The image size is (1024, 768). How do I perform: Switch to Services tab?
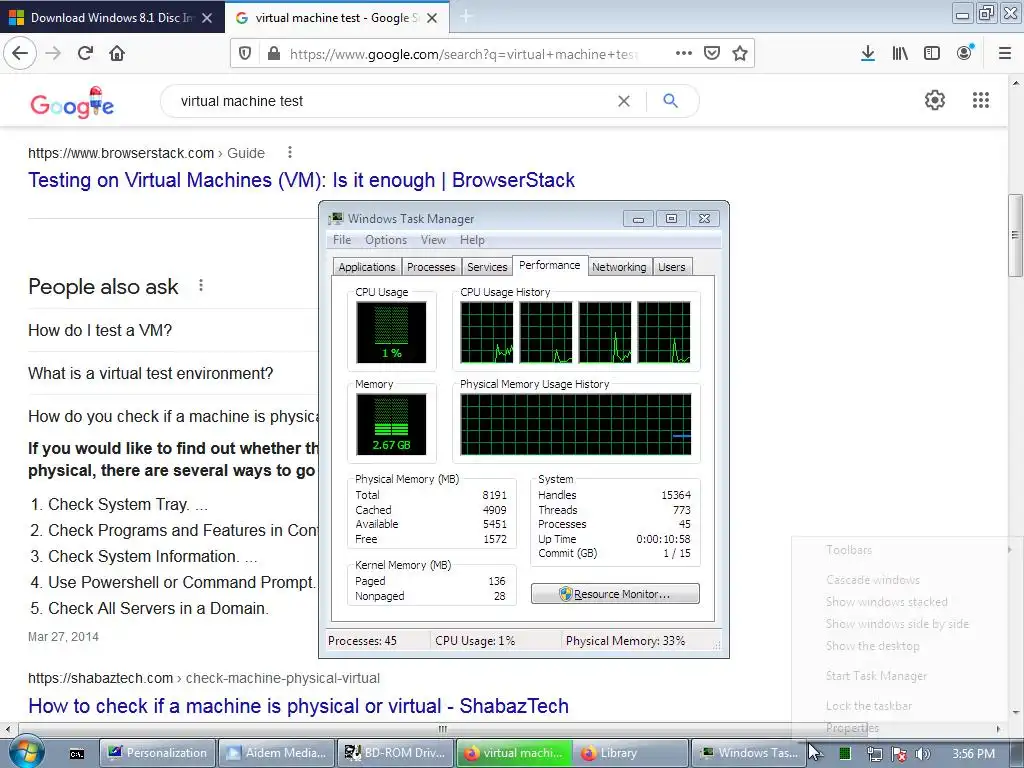[x=487, y=266]
